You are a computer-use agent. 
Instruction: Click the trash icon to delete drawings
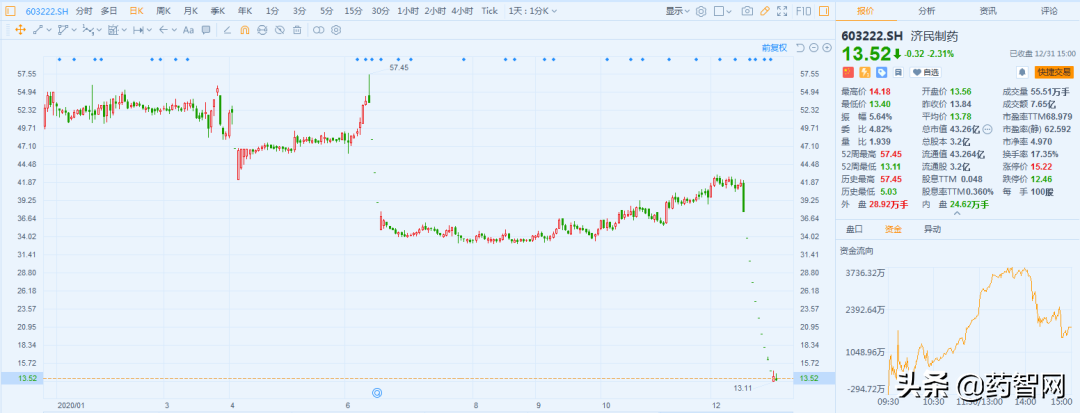point(296,30)
